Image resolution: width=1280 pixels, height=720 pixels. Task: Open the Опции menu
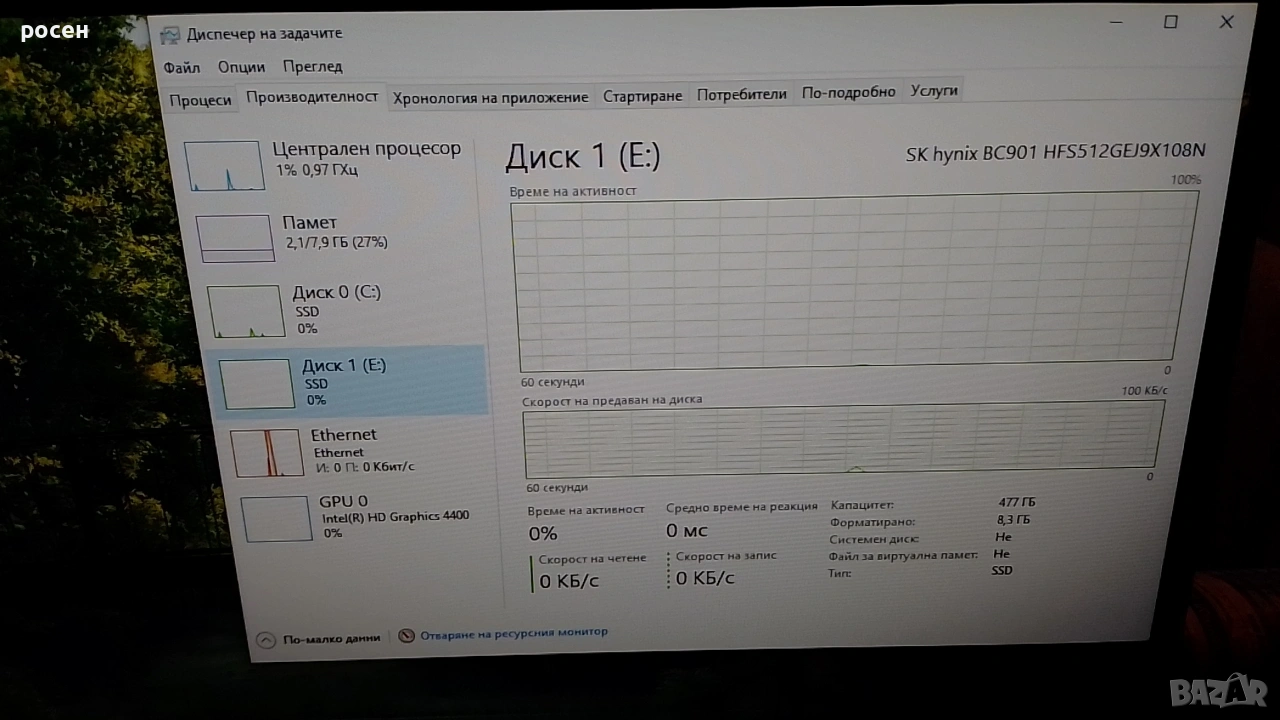(241, 67)
